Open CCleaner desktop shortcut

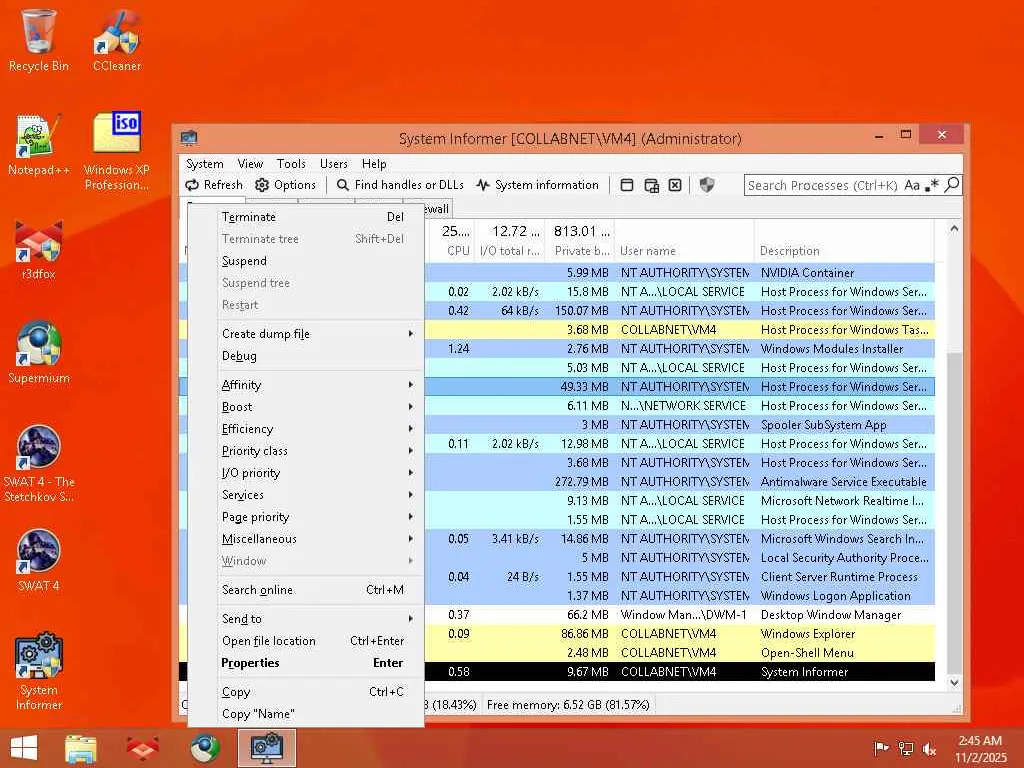(117, 40)
